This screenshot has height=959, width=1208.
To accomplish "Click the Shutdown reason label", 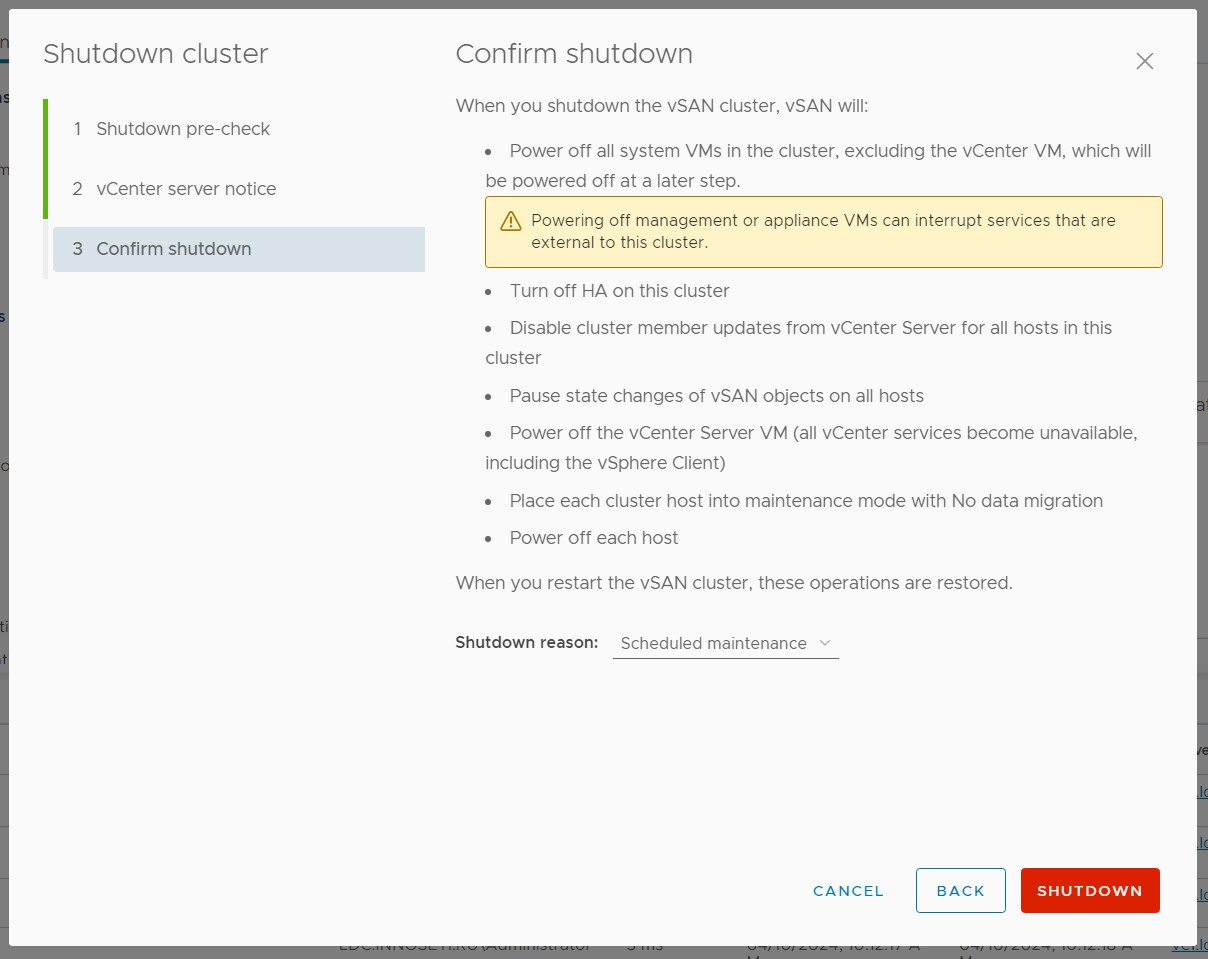I will 526,642.
